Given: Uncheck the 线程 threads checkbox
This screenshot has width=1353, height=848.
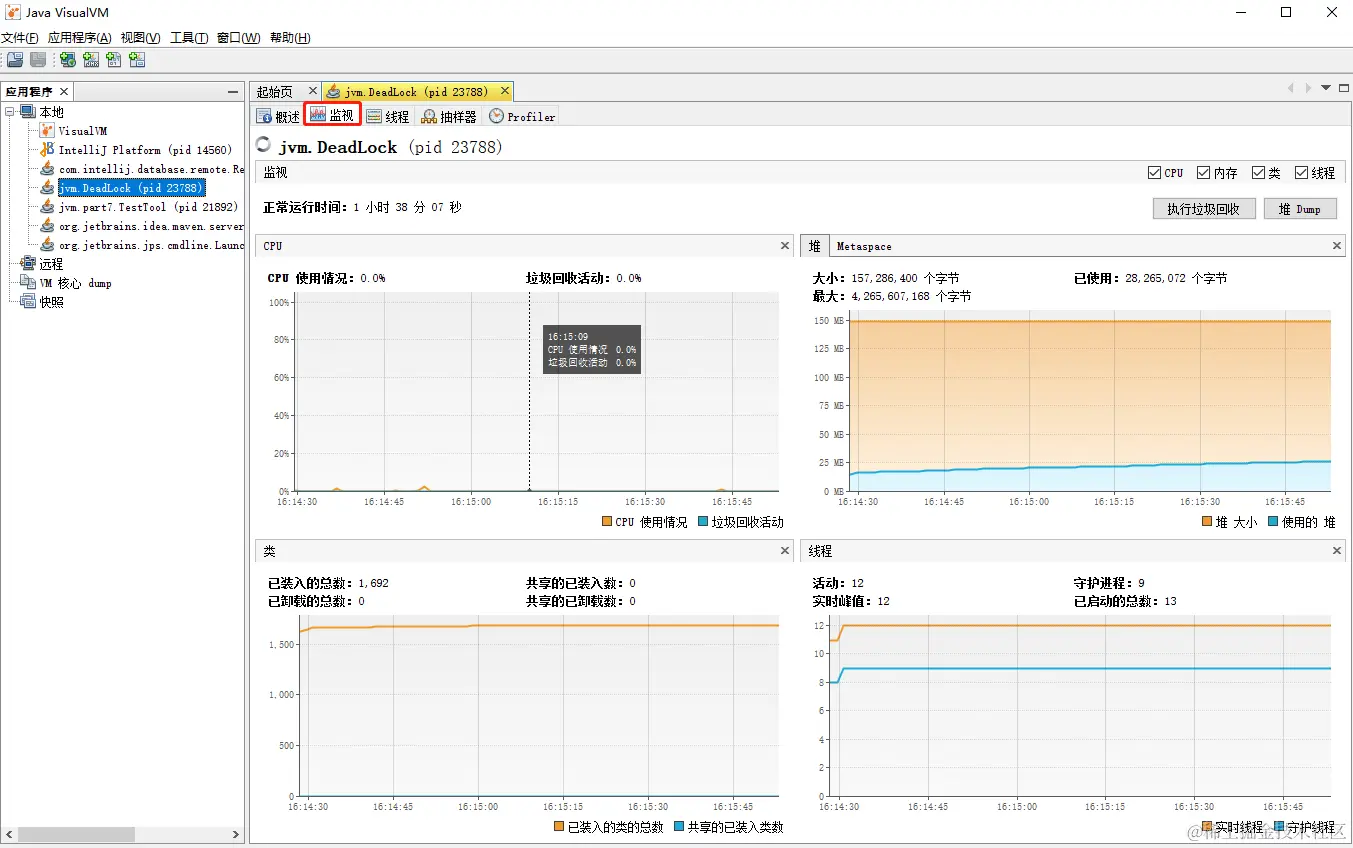Looking at the screenshot, I should point(1301,173).
